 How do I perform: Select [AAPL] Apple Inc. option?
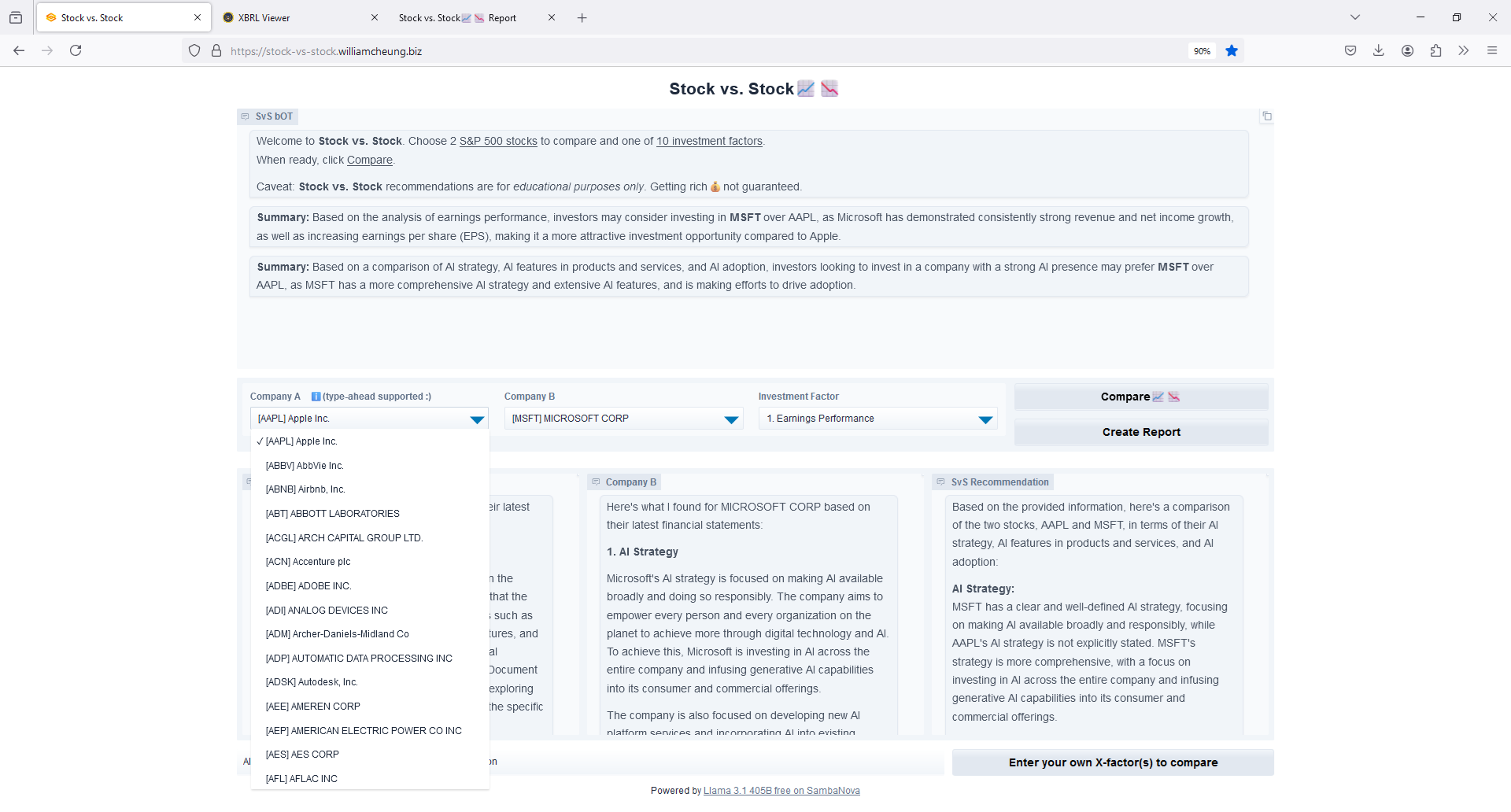click(370, 441)
